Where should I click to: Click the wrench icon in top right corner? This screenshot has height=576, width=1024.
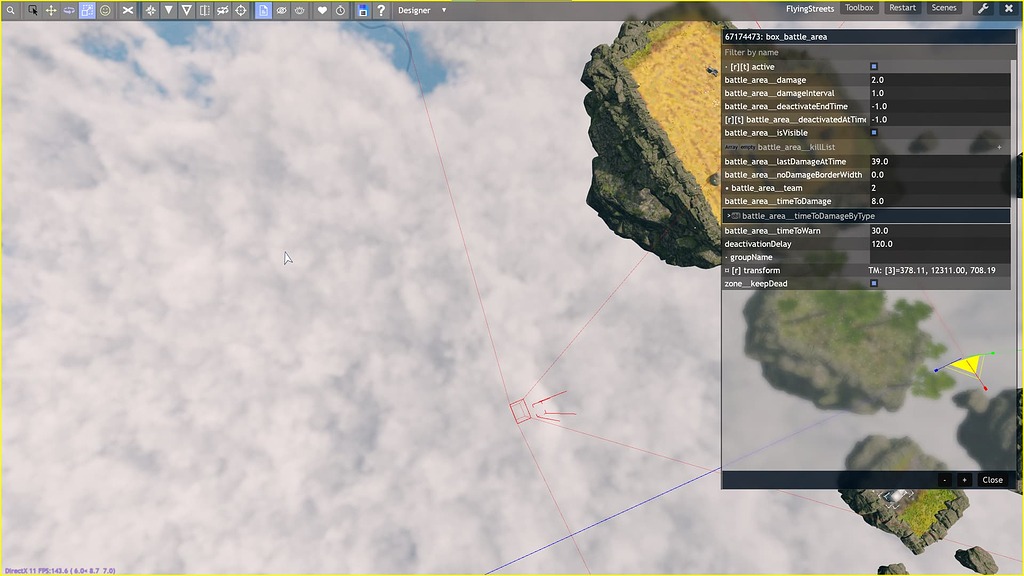click(985, 7)
